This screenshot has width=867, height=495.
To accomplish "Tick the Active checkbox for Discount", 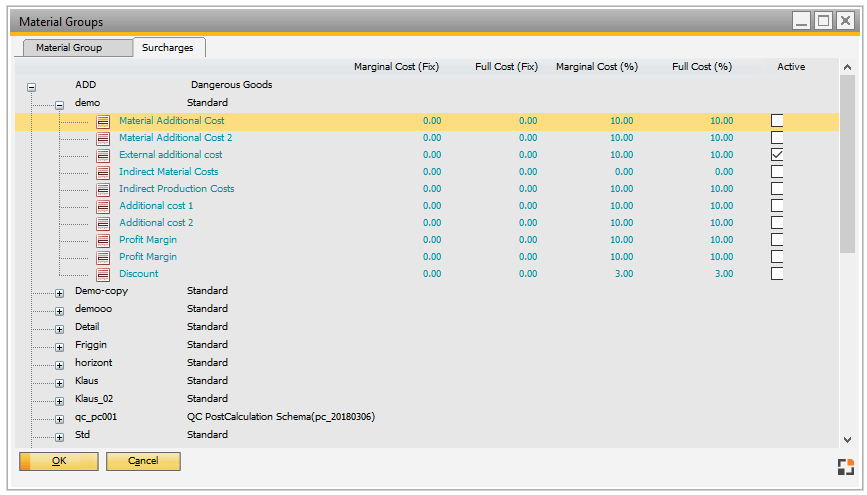I will 777,274.
